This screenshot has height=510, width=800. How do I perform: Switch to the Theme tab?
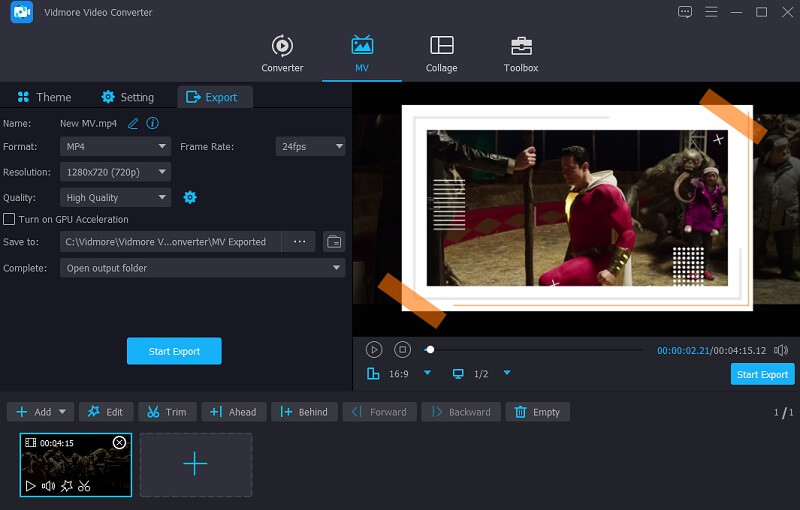(x=43, y=97)
